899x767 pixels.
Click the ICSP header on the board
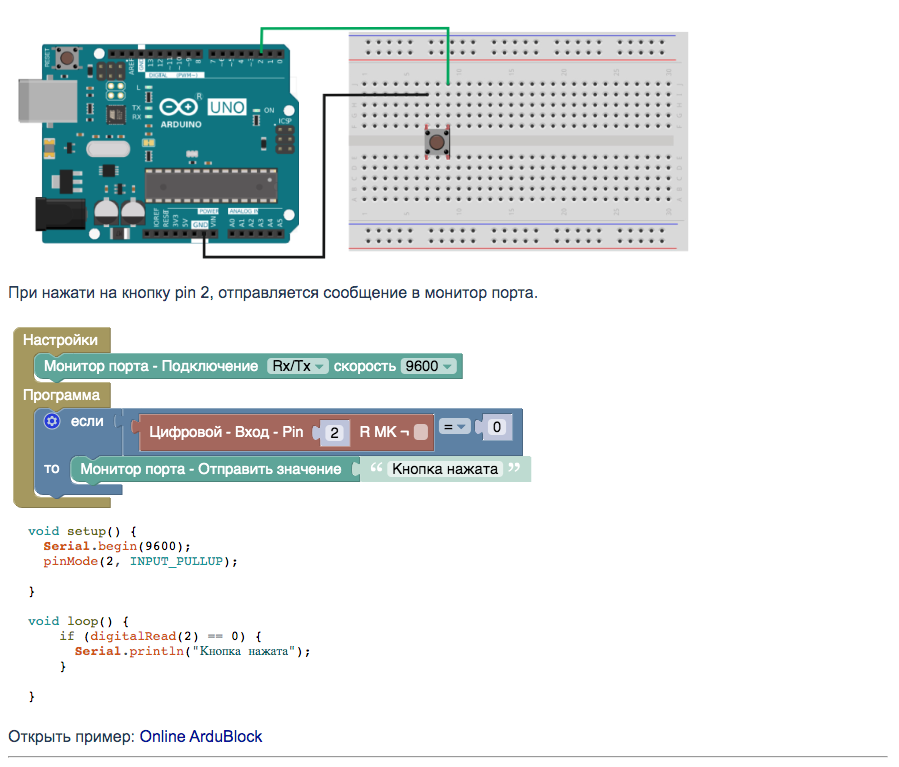pyautogui.click(x=284, y=140)
